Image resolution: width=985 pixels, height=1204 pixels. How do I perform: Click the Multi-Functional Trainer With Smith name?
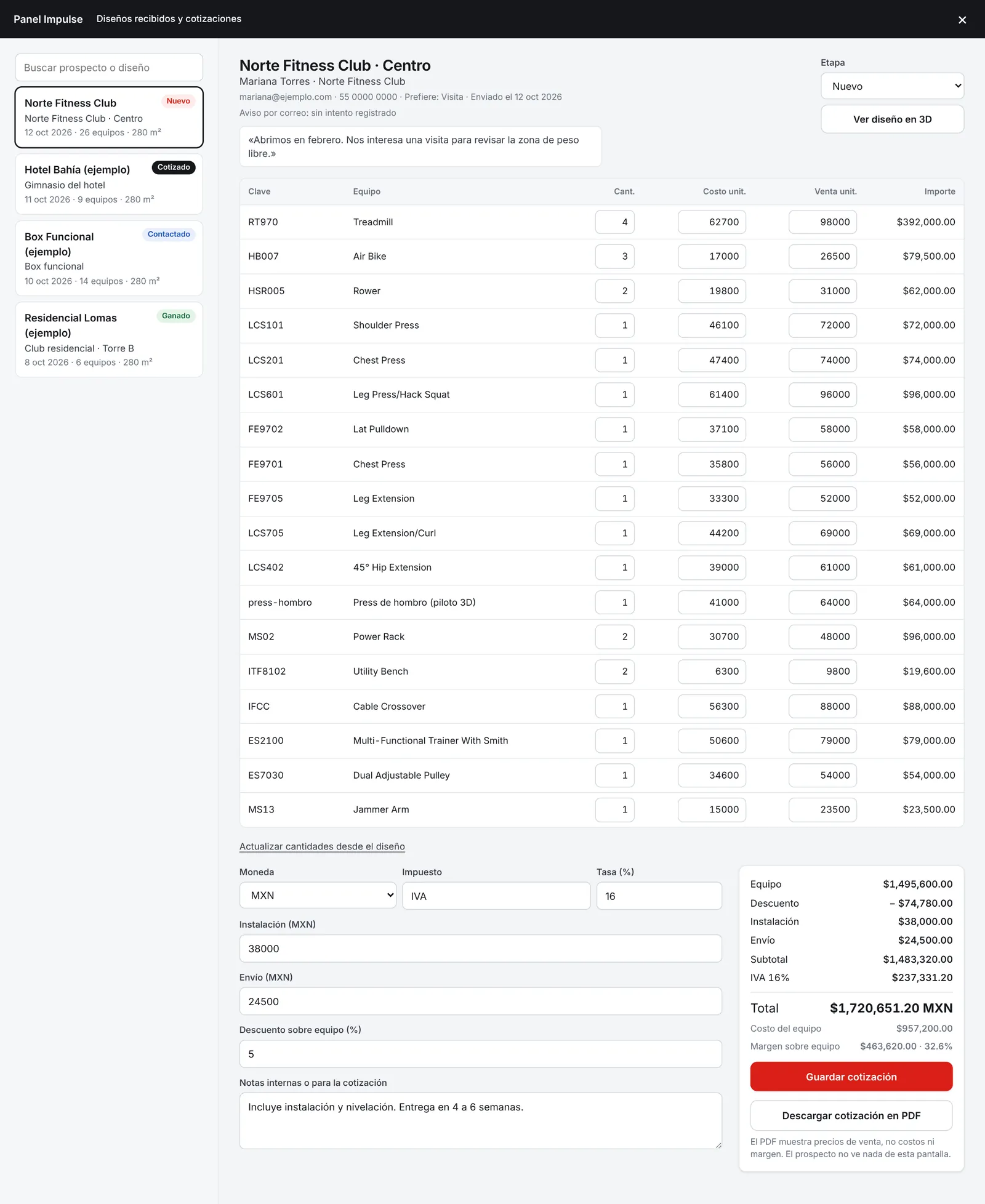tap(430, 740)
